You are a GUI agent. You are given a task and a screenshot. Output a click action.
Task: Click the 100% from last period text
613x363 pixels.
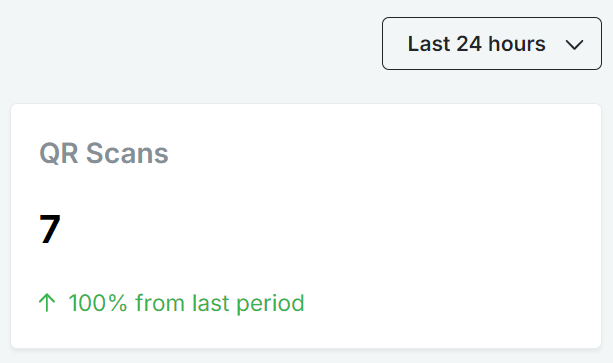186,303
